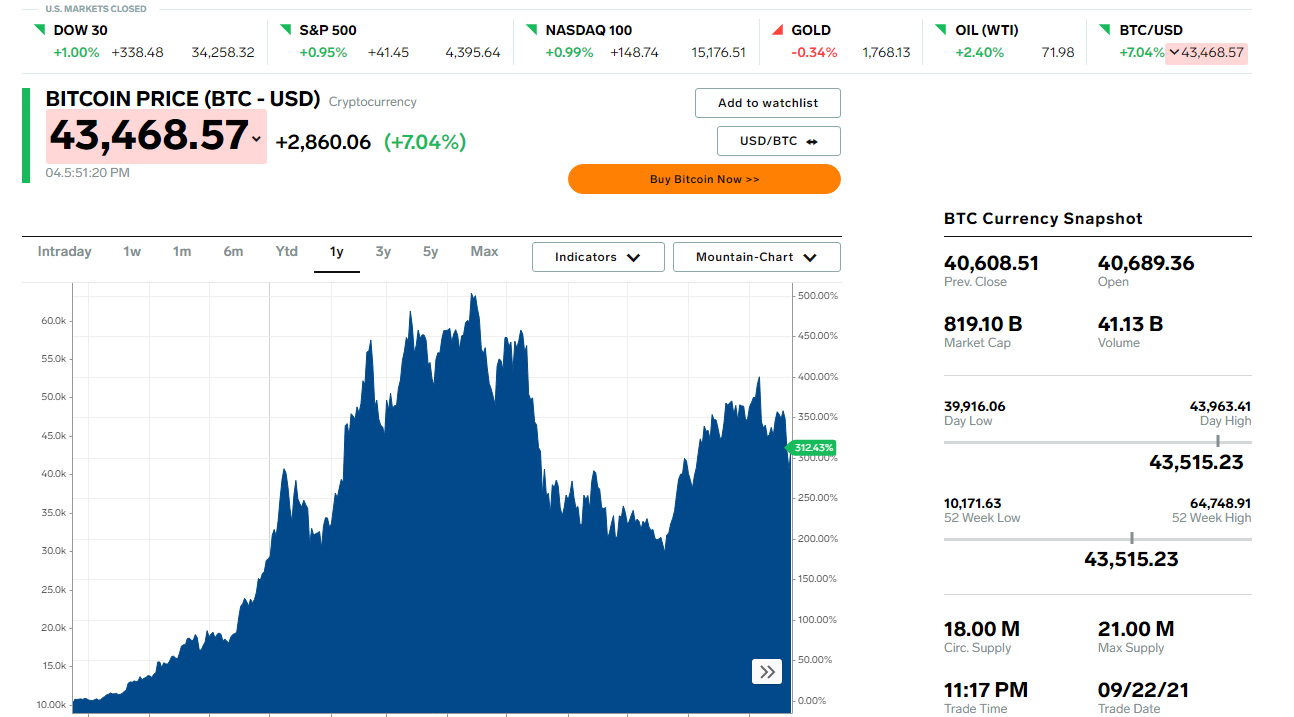
Task: Click the S&P 500 green triangle indicator
Action: pyautogui.click(x=286, y=29)
